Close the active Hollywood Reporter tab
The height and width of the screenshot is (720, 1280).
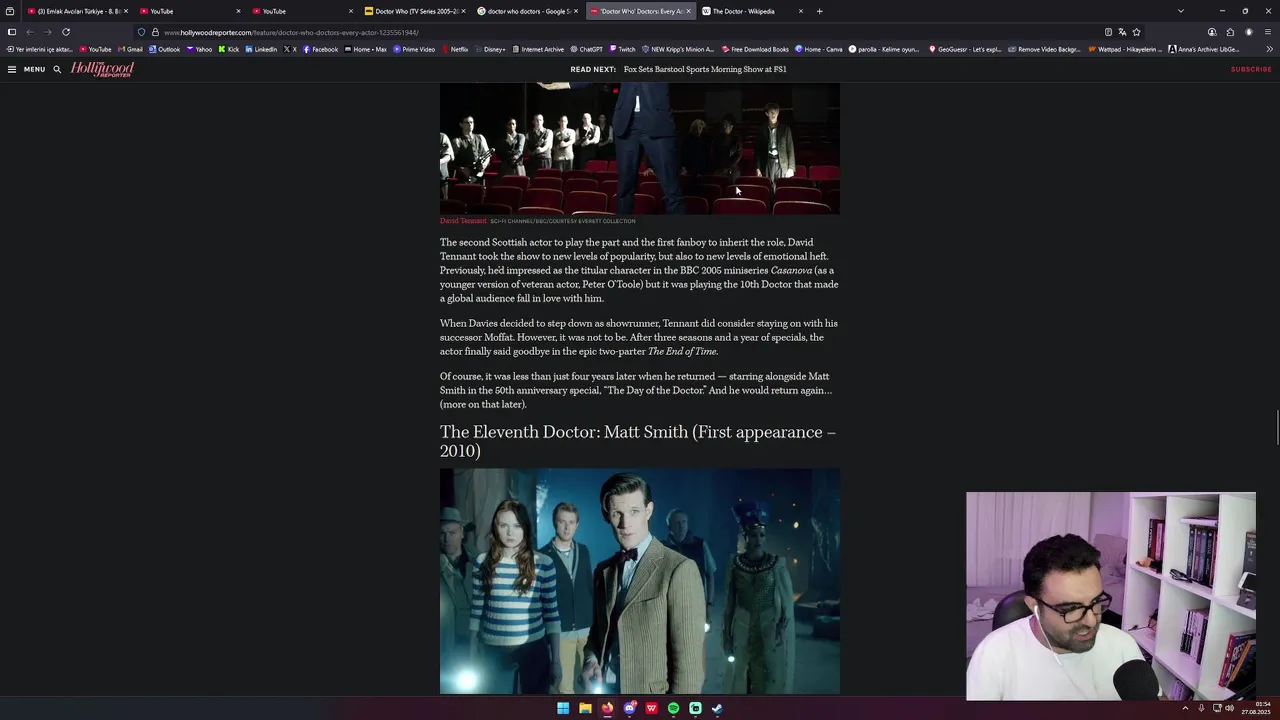point(688,11)
